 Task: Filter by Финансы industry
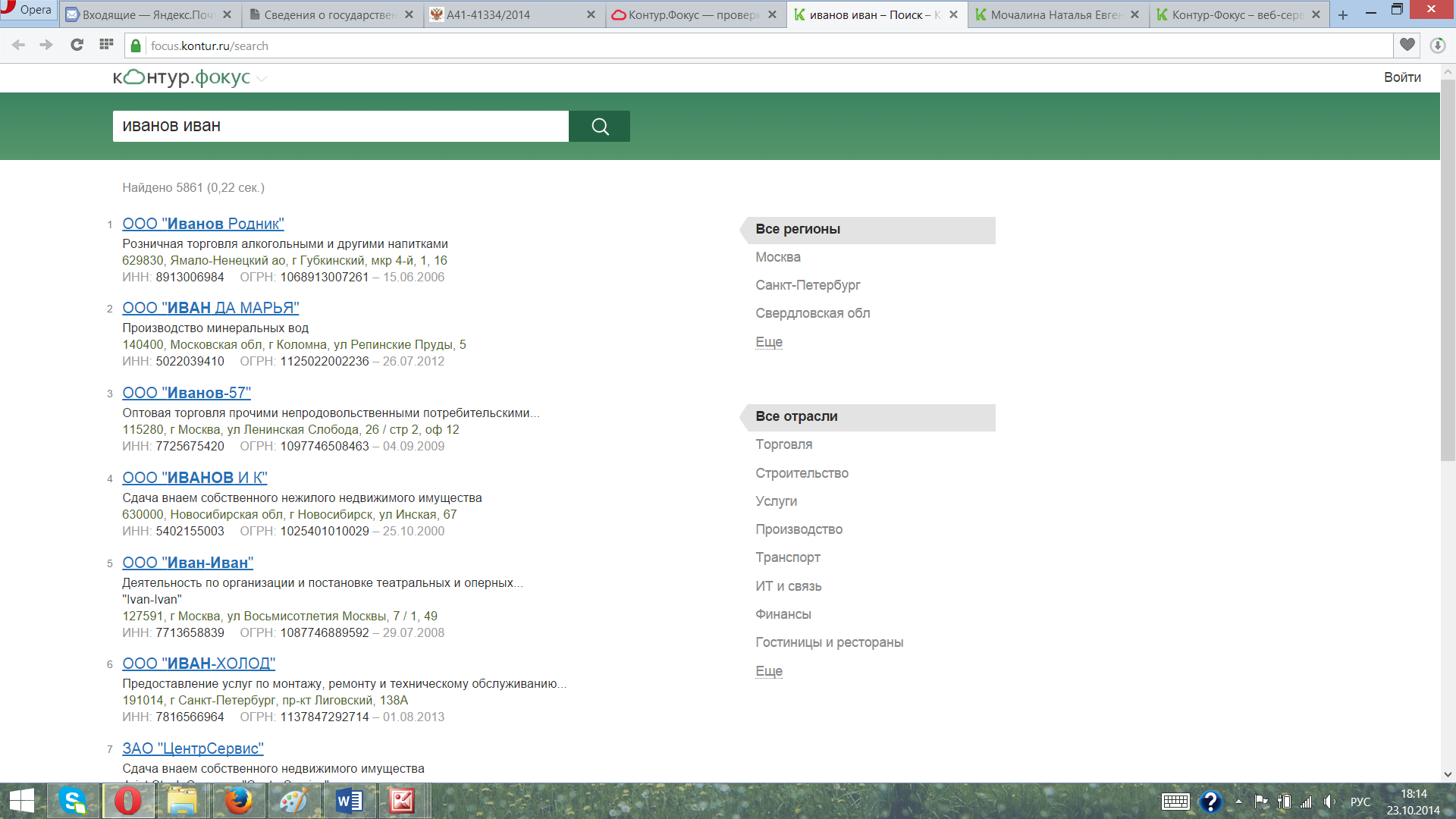(x=783, y=614)
